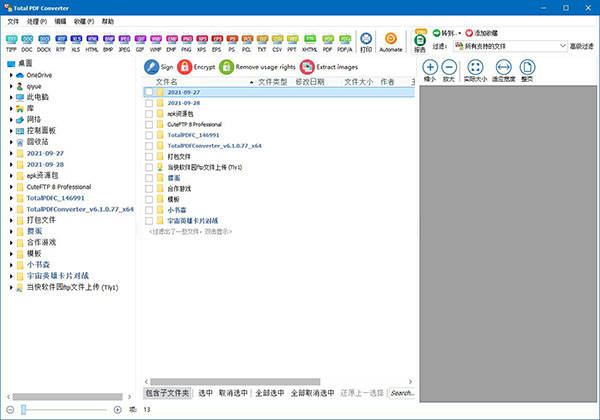Image resolution: width=600 pixels, height=420 pixels.
Task: Show whole page 整页 in preview
Action: tap(527, 71)
